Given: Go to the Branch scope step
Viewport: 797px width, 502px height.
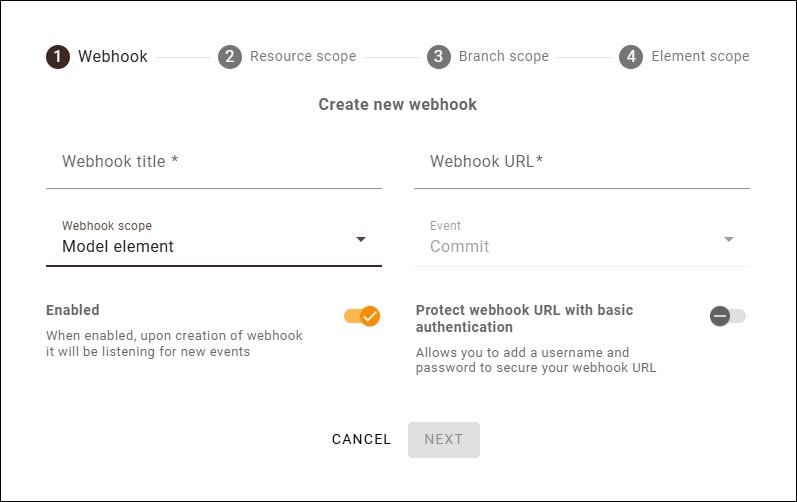Looking at the screenshot, I should click(503, 56).
